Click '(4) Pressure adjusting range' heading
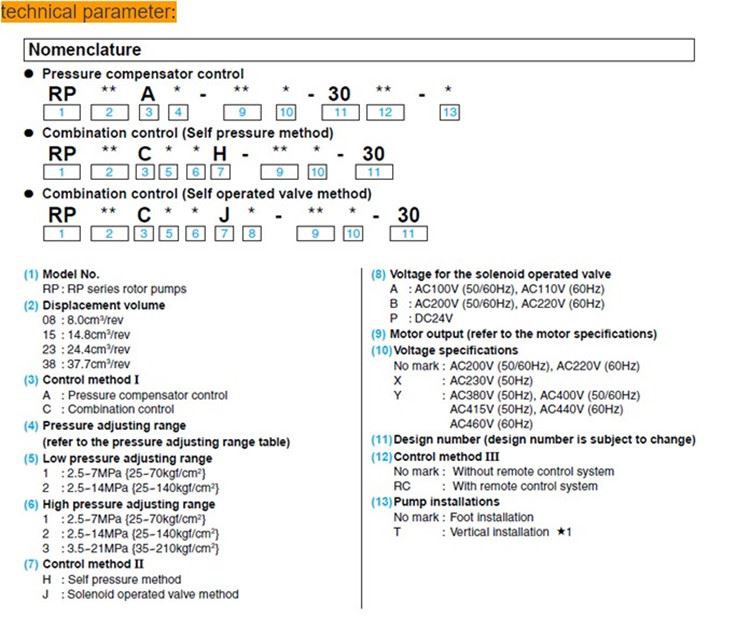The height and width of the screenshot is (617, 750). (105, 426)
